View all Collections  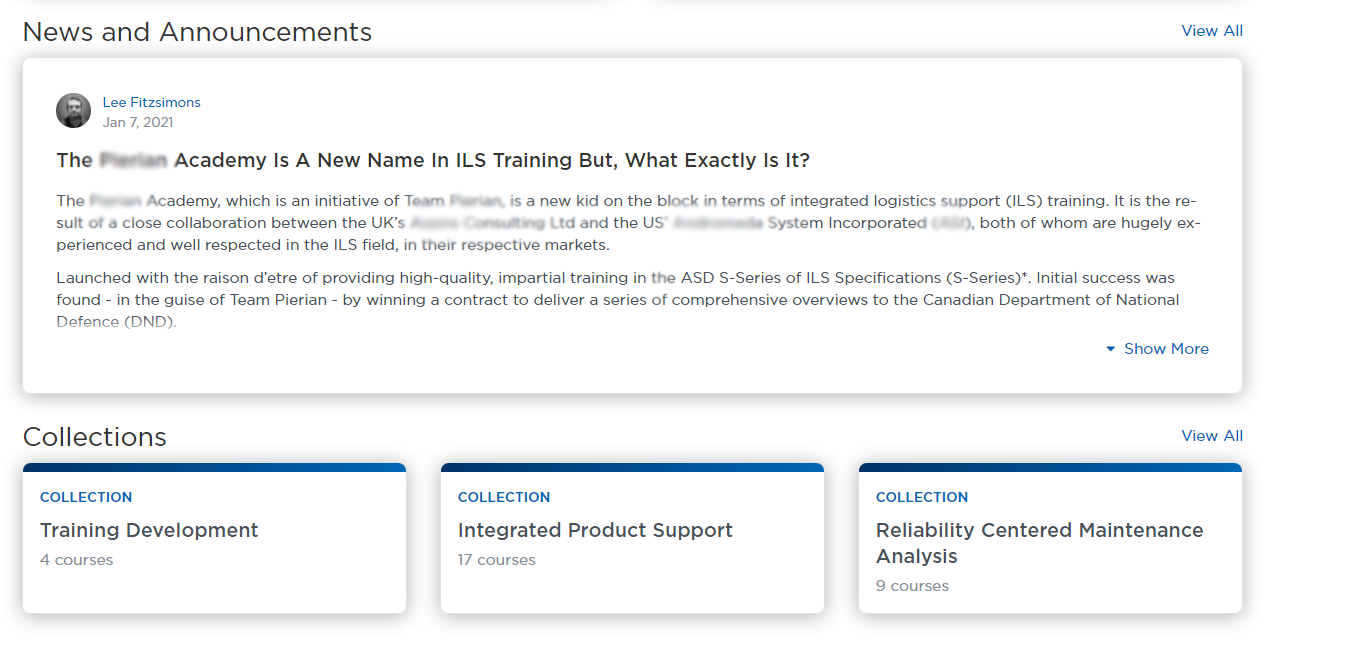coord(1212,436)
